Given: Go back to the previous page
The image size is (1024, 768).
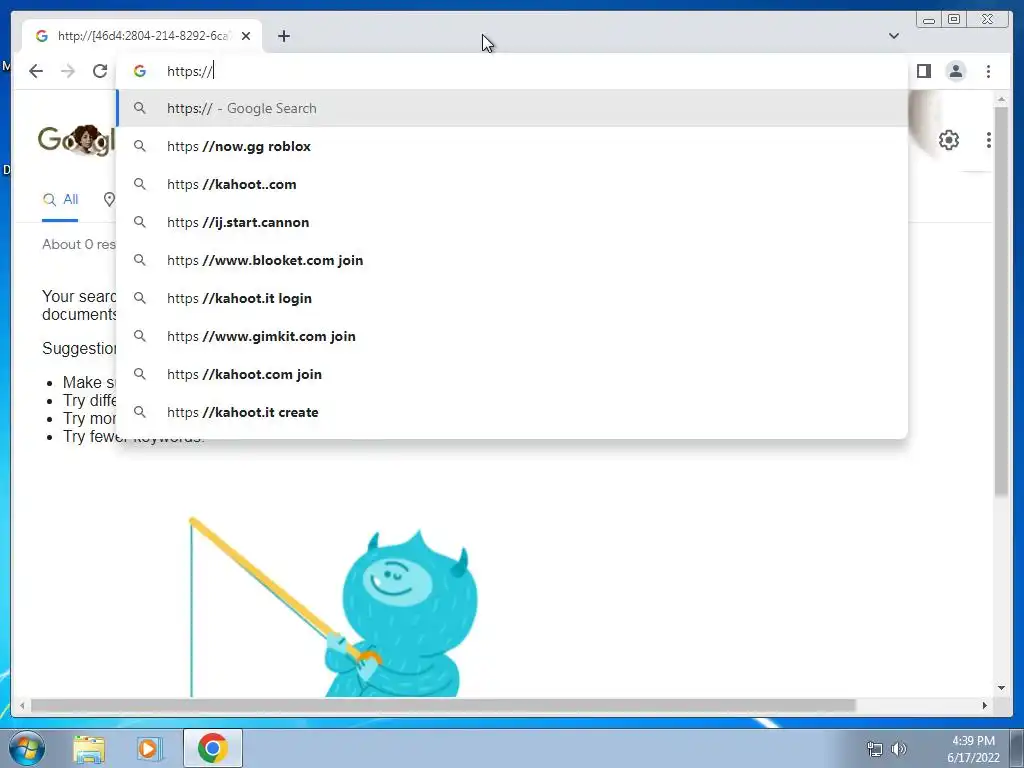Looking at the screenshot, I should 36,71.
